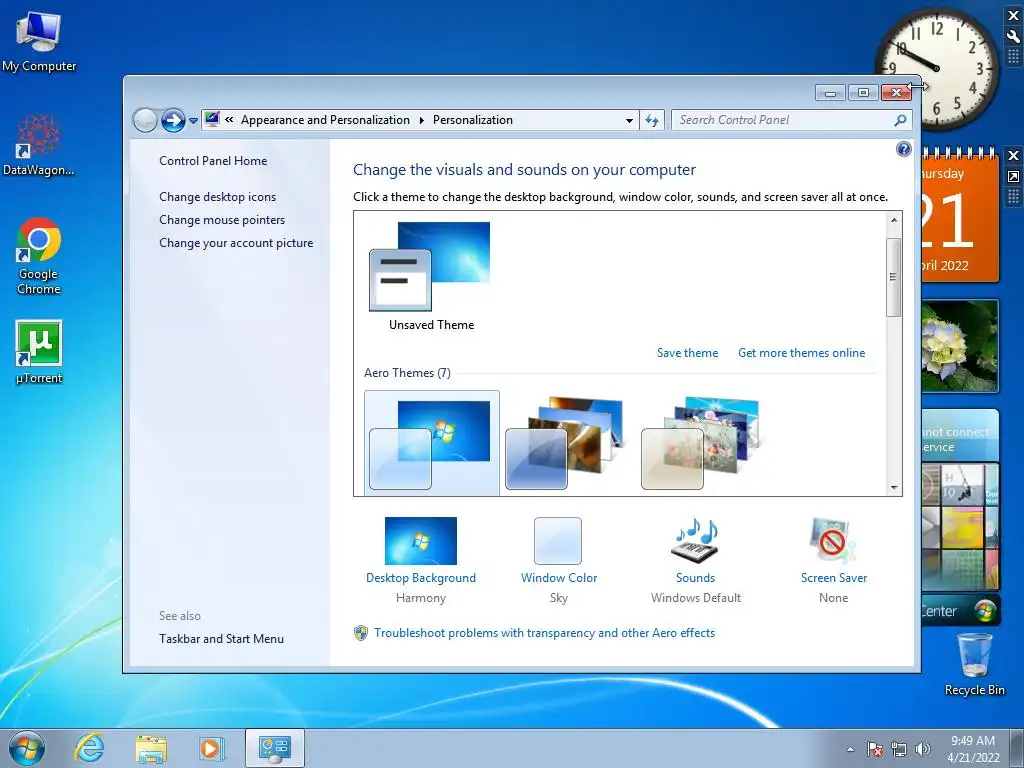1024x768 pixels.
Task: Click the address bar Control Panel icon
Action: tap(212, 120)
